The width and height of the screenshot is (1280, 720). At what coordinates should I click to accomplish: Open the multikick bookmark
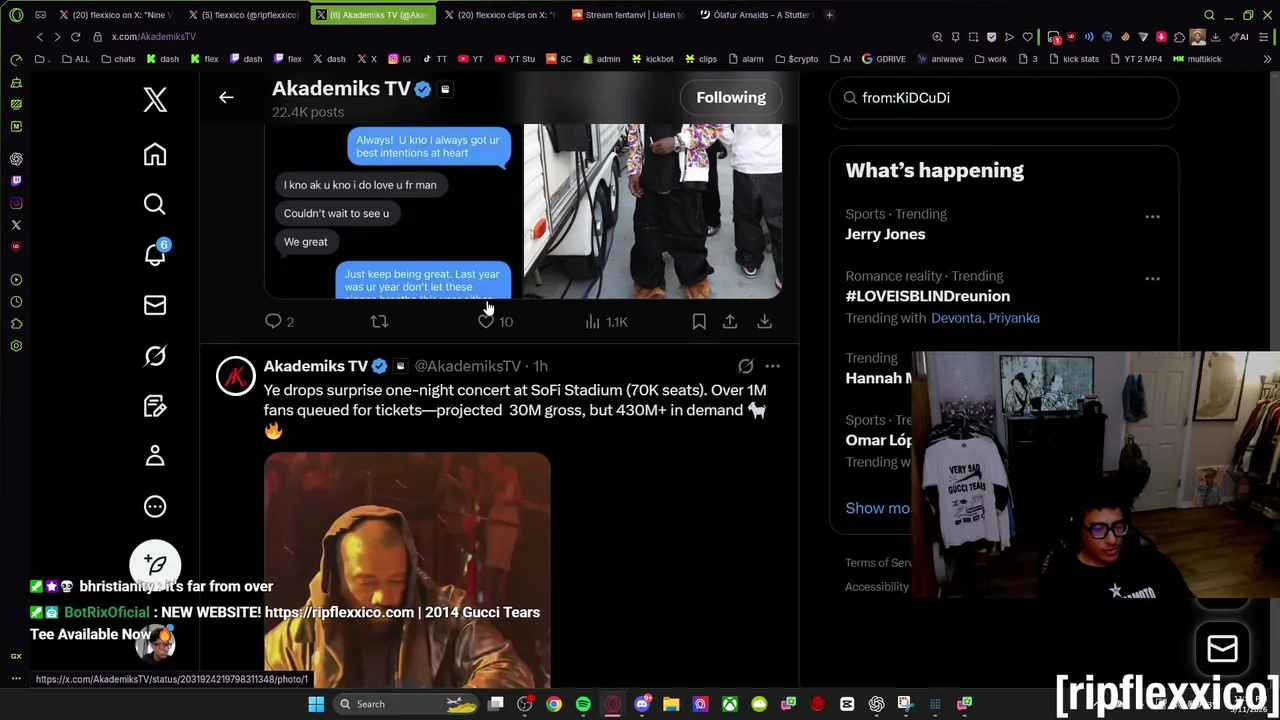coord(1197,59)
